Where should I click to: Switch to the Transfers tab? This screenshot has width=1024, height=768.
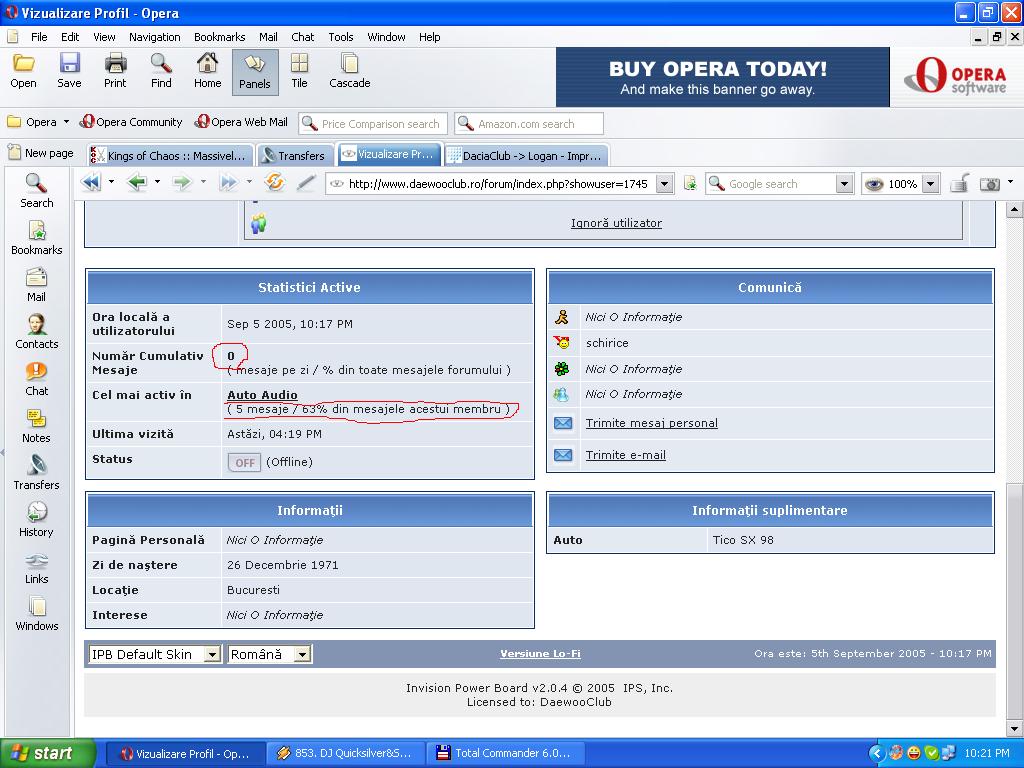coord(294,155)
